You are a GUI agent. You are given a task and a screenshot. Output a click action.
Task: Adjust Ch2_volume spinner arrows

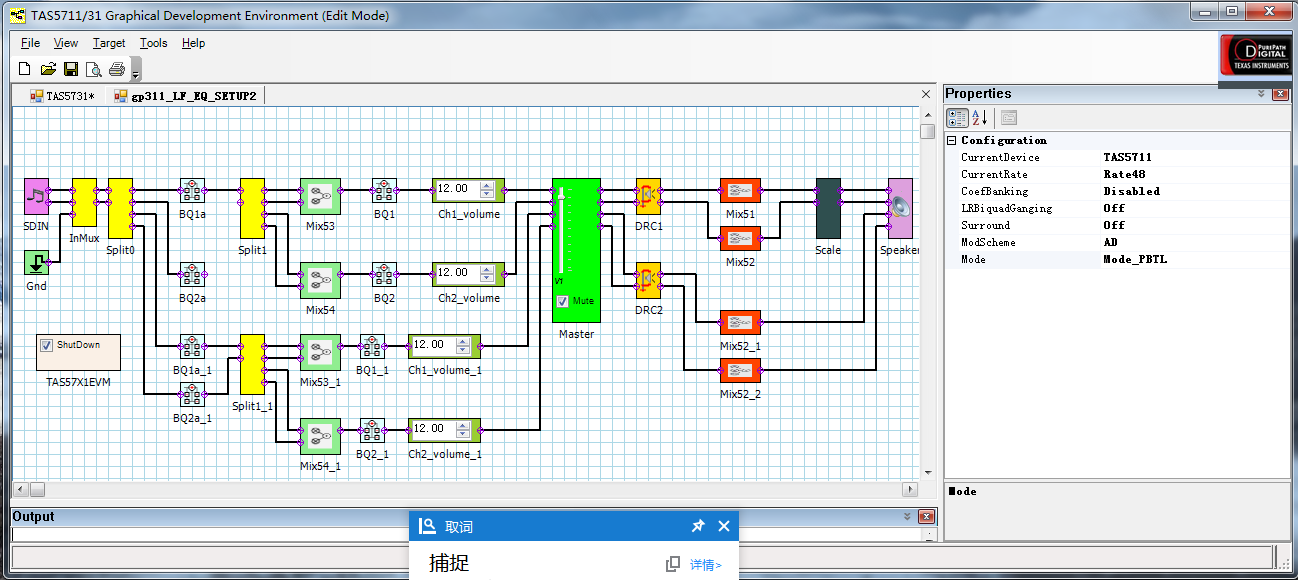[487, 272]
